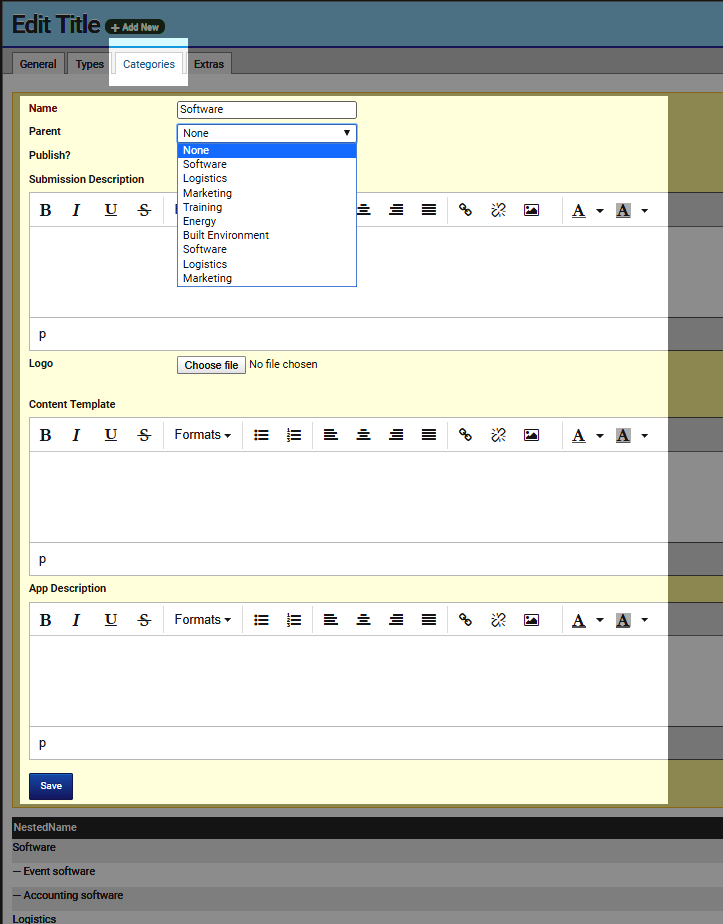This screenshot has width=723, height=924.
Task: Open Formats dropdown in App Description editor
Action: pyautogui.click(x=202, y=620)
